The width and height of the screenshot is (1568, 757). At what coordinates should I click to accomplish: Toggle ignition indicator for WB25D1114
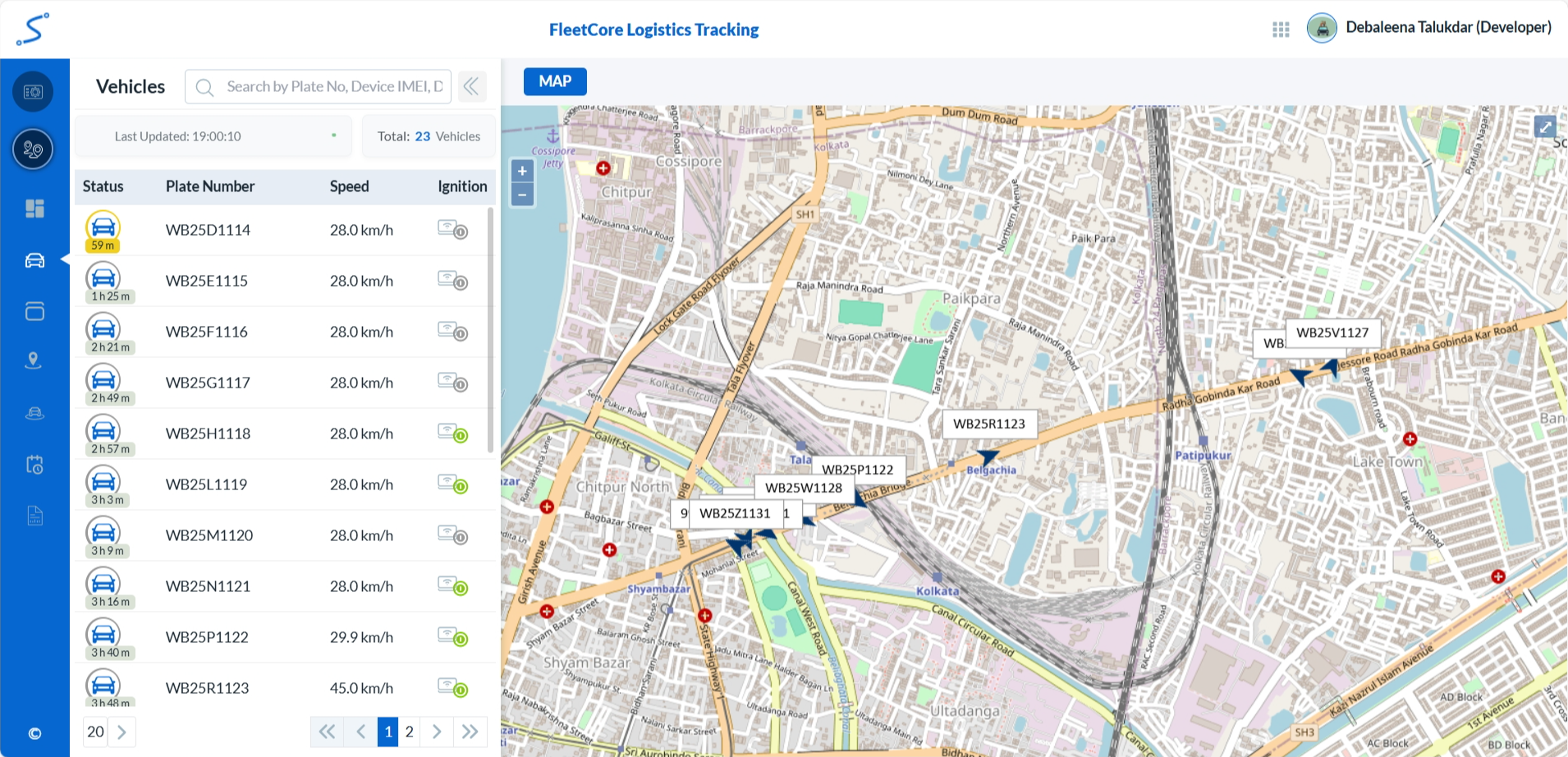pyautogui.click(x=452, y=230)
